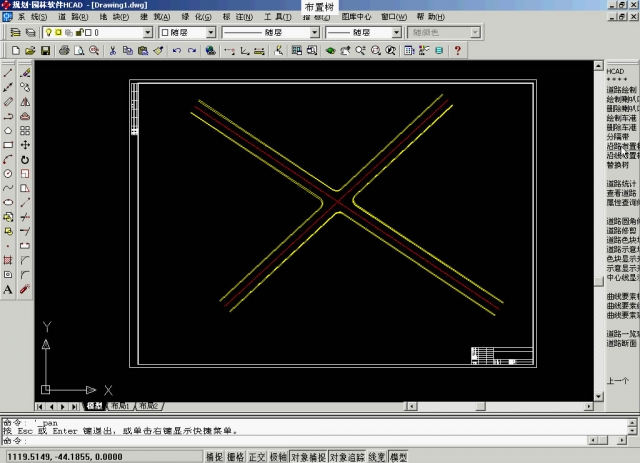
Task: Click the Save icon in standard toolbar
Action: [45, 50]
